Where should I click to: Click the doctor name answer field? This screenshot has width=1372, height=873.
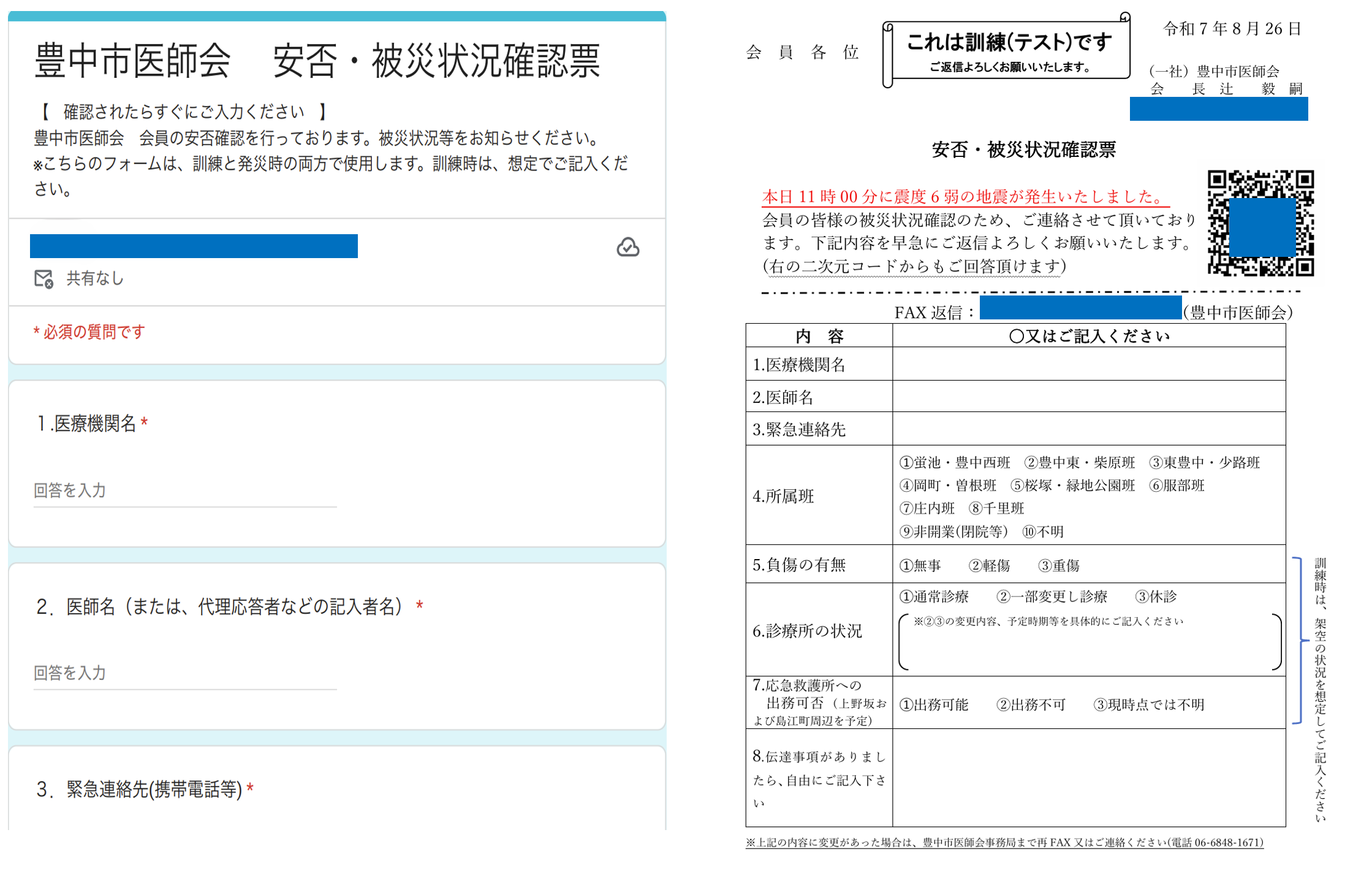pyautogui.click(x=184, y=673)
